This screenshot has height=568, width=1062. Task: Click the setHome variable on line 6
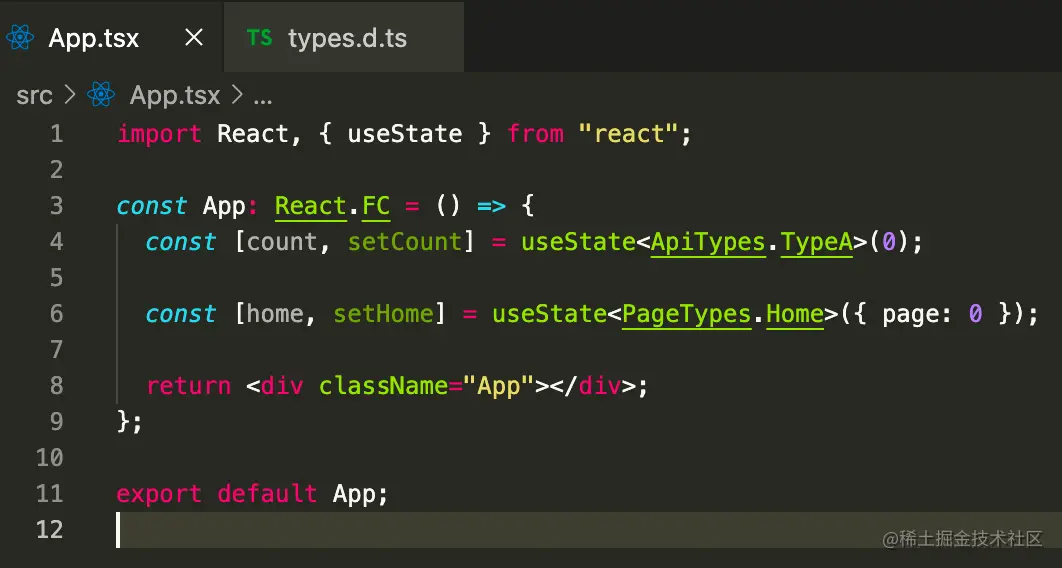pos(383,314)
